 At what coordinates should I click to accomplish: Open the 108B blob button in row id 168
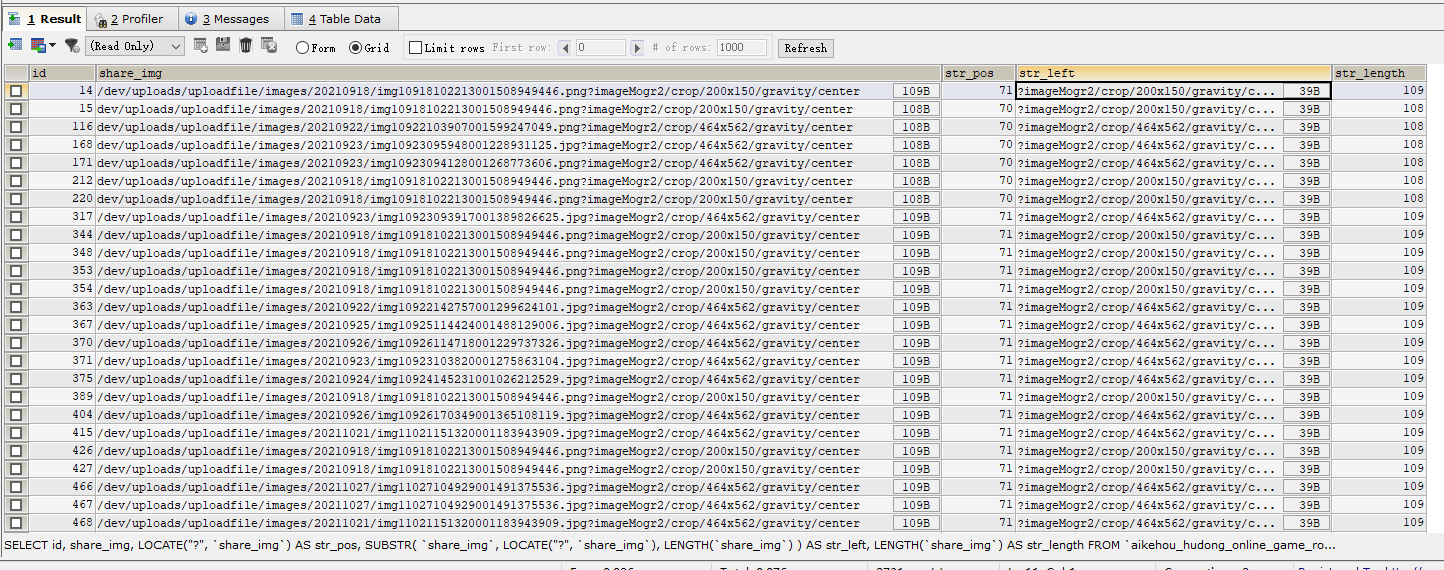point(916,145)
